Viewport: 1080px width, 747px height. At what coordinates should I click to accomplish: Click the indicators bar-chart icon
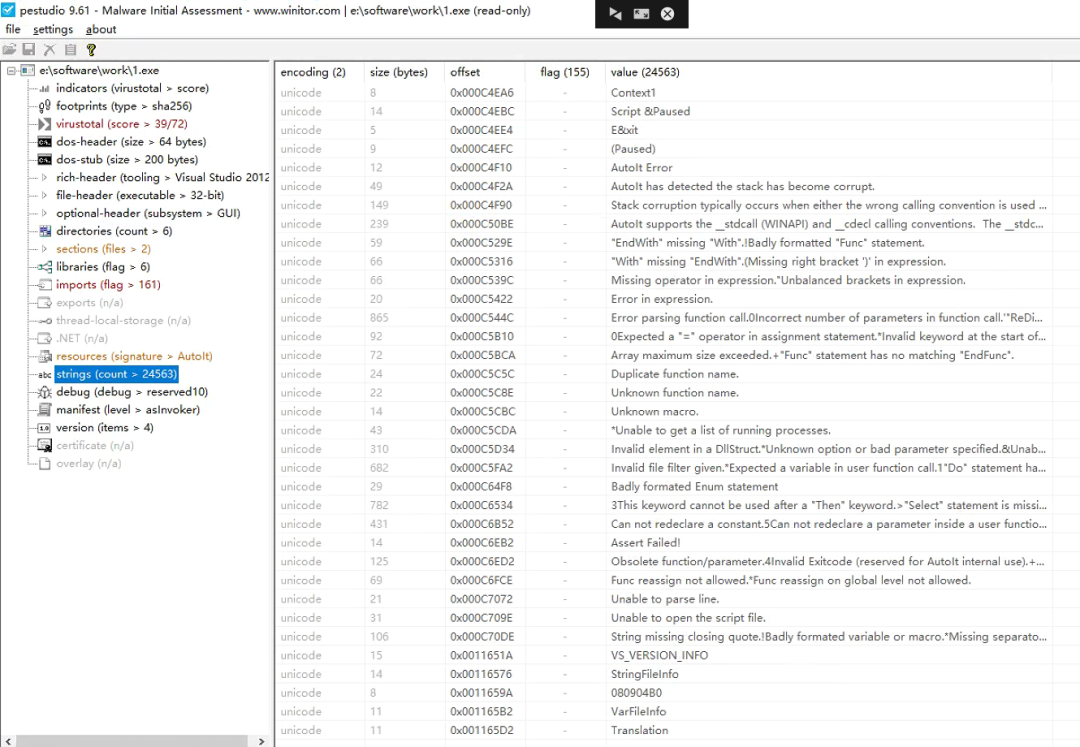(x=45, y=88)
